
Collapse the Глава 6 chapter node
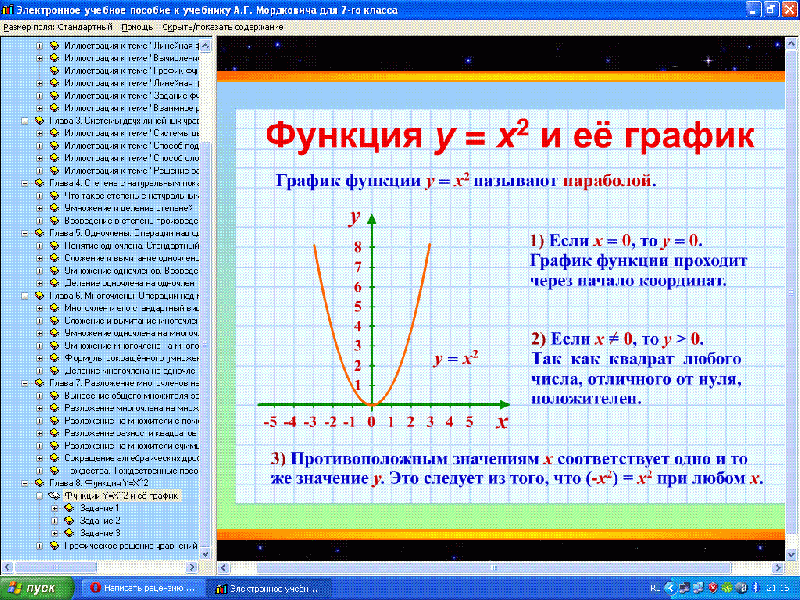[25, 296]
